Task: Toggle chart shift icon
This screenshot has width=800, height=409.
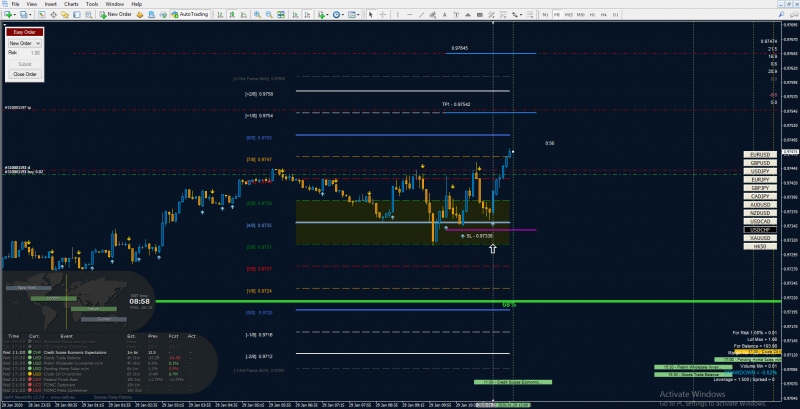Action: 308,15
